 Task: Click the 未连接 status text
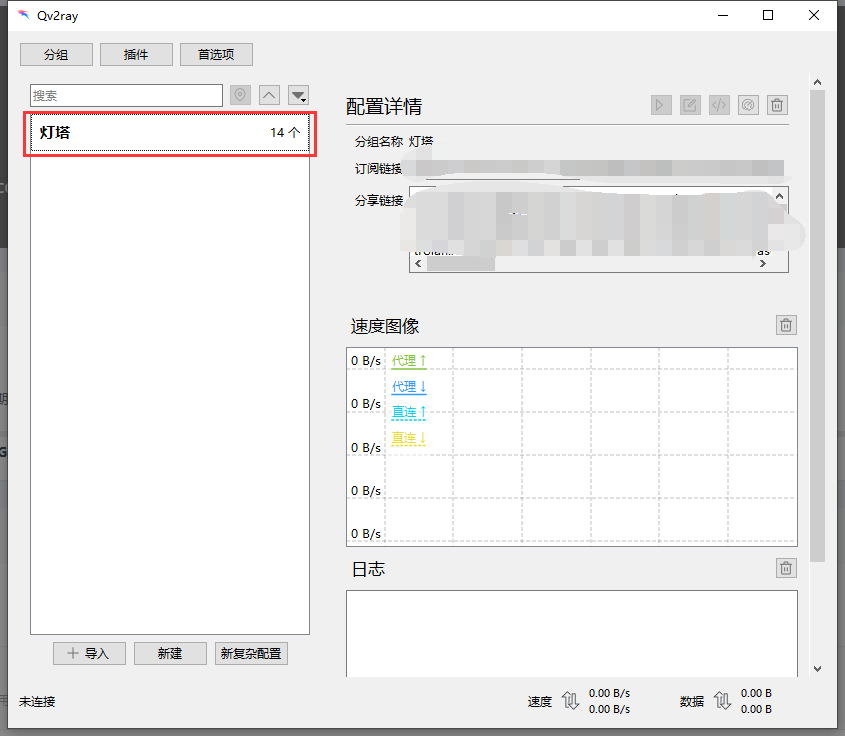click(x=37, y=702)
